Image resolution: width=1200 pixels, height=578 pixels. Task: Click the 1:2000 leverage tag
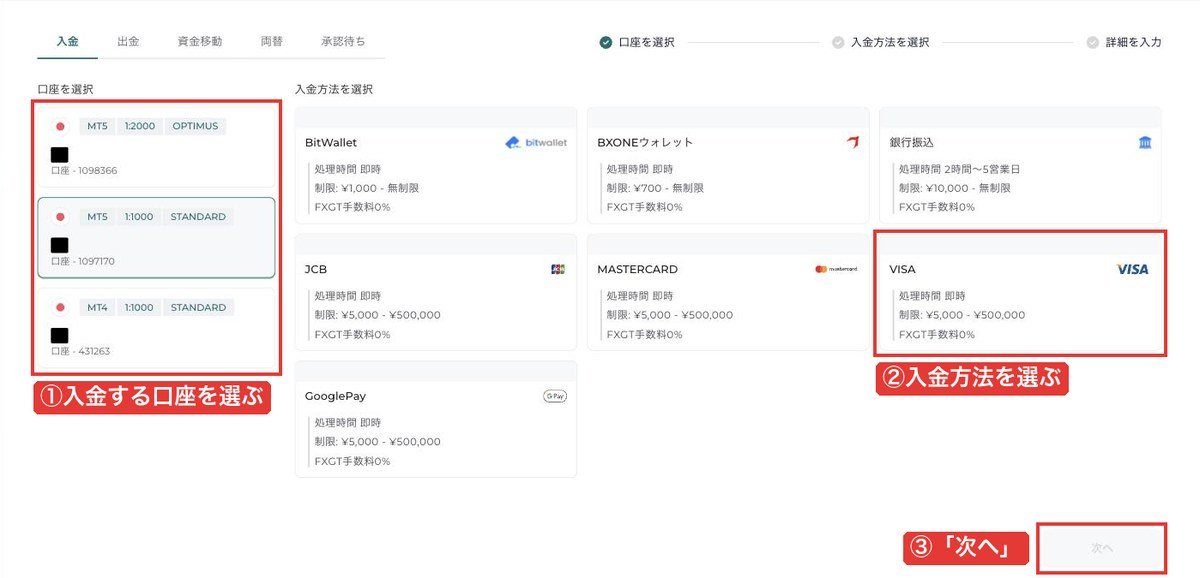[x=140, y=126]
